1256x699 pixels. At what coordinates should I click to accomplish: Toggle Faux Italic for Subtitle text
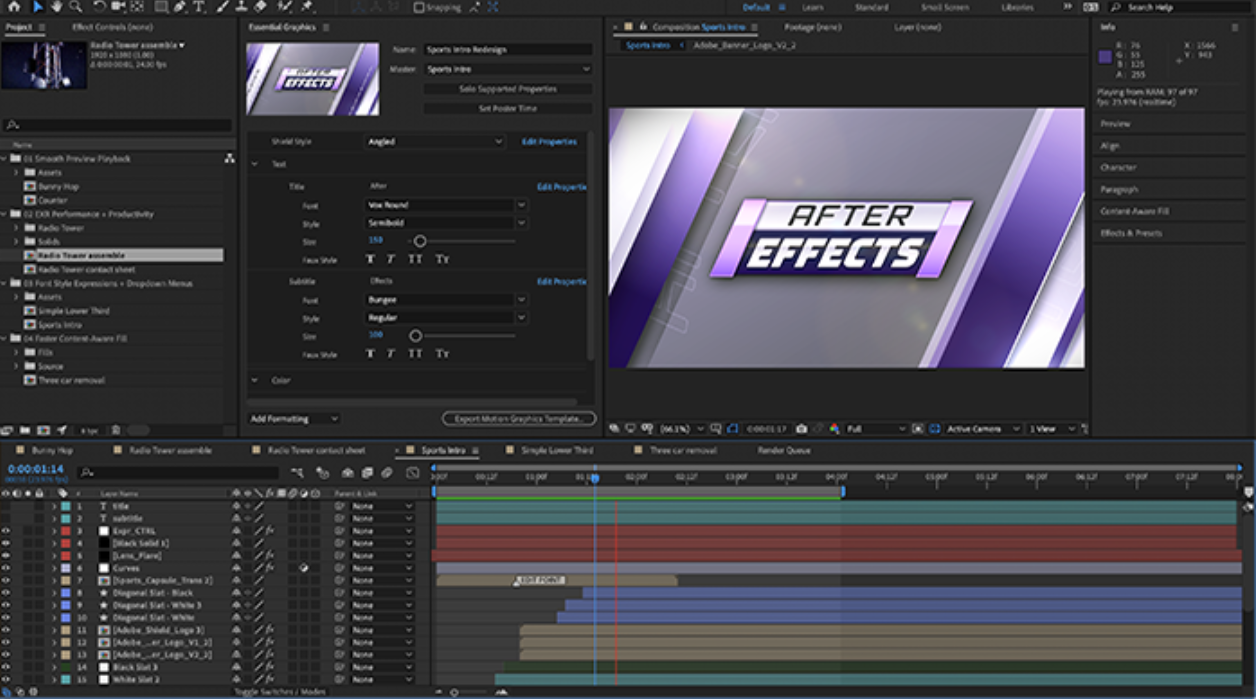(392, 354)
